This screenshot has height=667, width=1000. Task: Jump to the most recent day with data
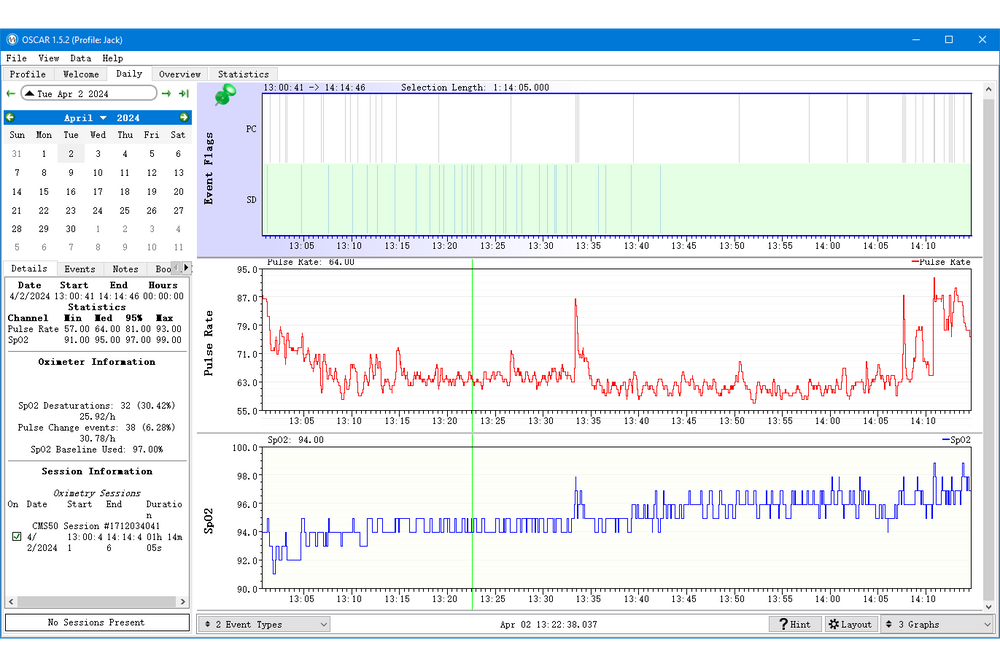click(184, 94)
